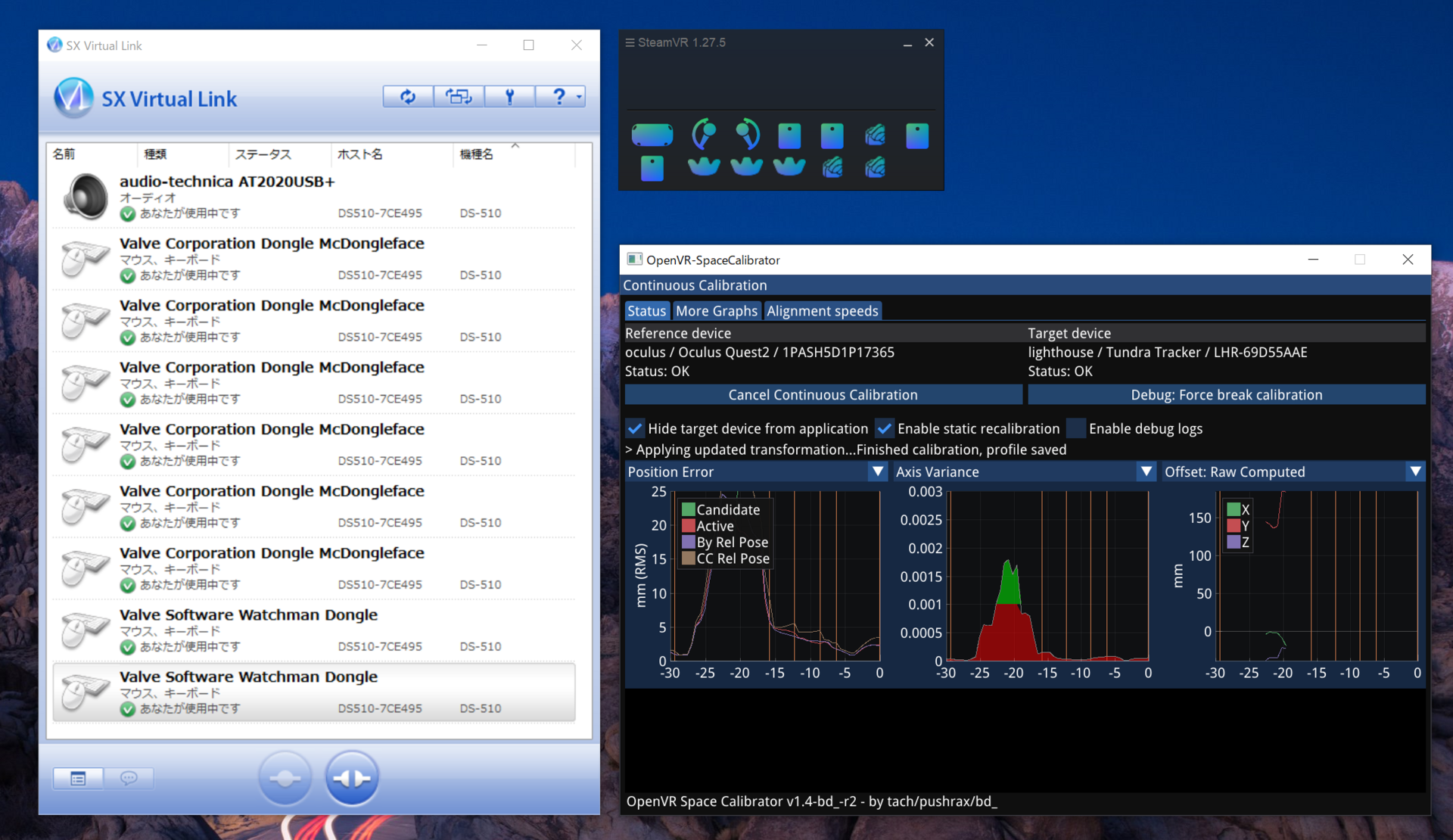
Task: Expand Offset: Raw Computed dropdown
Action: [1414, 471]
